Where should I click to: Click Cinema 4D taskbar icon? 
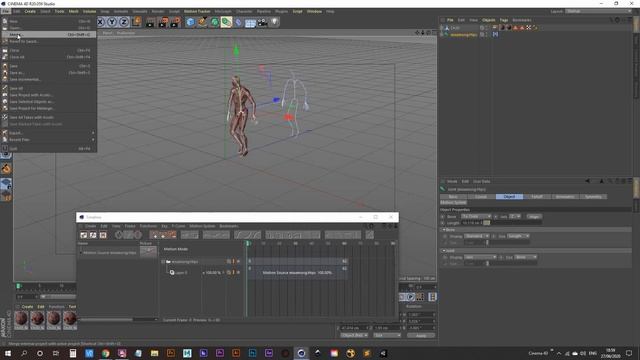(301, 353)
